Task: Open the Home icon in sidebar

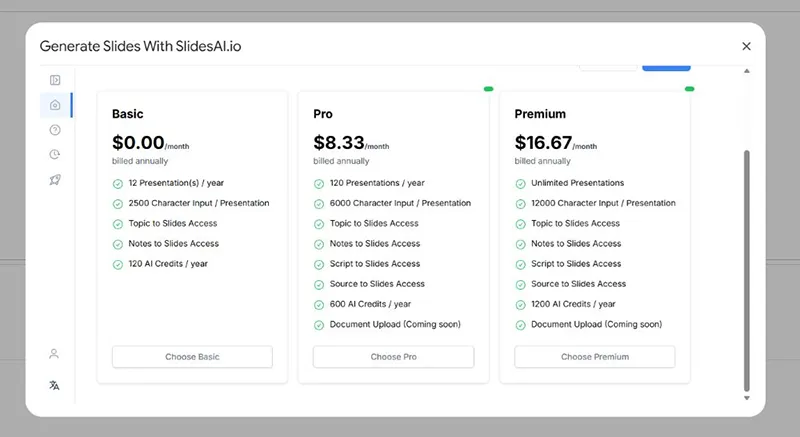Action: coord(55,105)
